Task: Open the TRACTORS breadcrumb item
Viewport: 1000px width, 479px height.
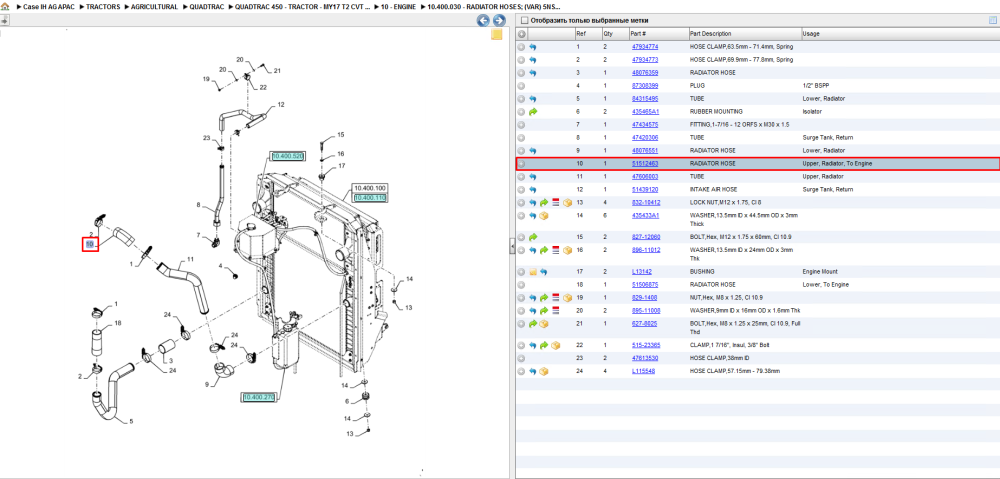Action: (103, 6)
